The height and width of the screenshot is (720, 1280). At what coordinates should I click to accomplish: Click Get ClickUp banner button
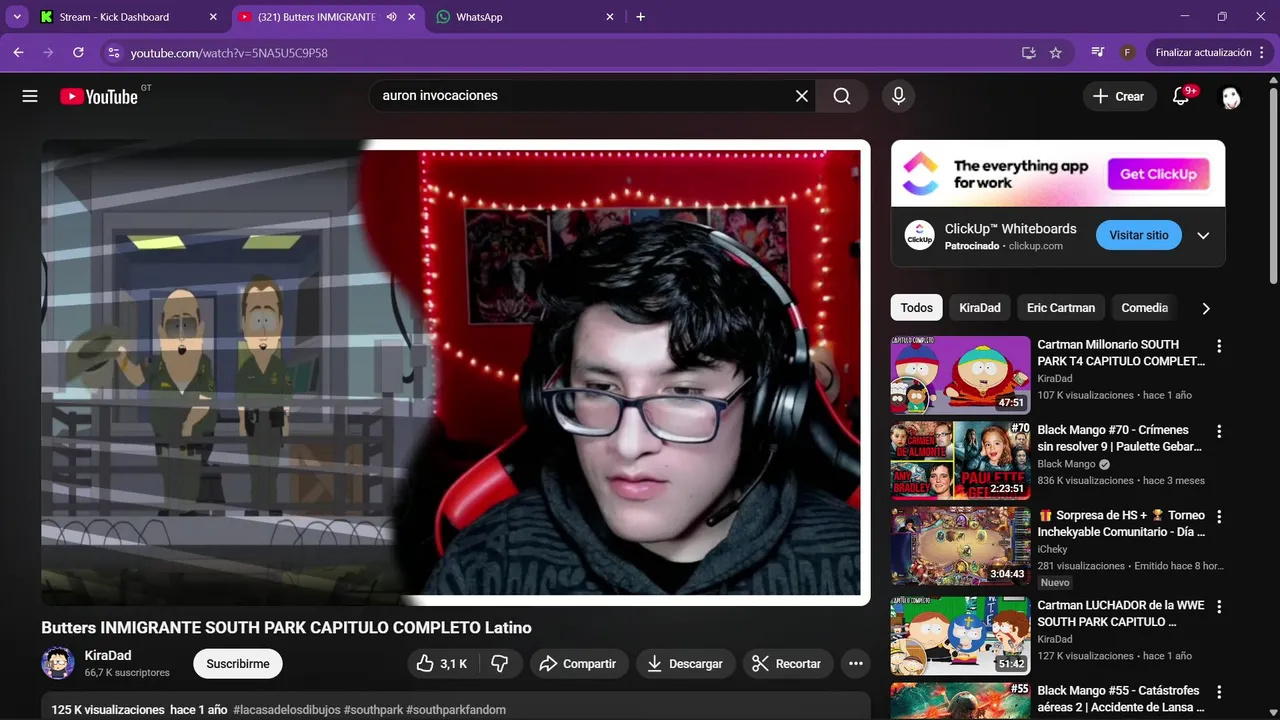1158,174
